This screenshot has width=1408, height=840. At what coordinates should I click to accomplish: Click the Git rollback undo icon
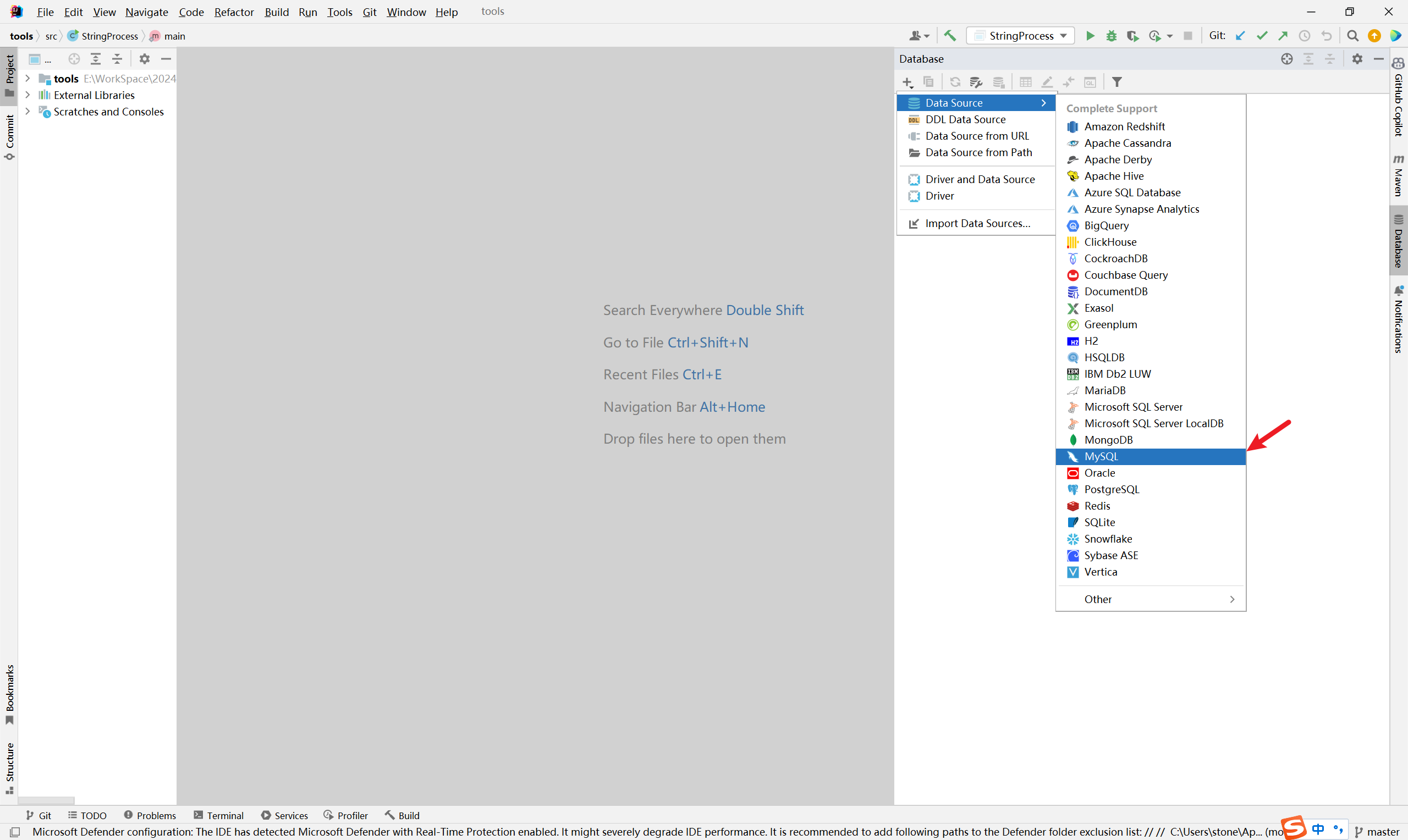tap(1327, 36)
